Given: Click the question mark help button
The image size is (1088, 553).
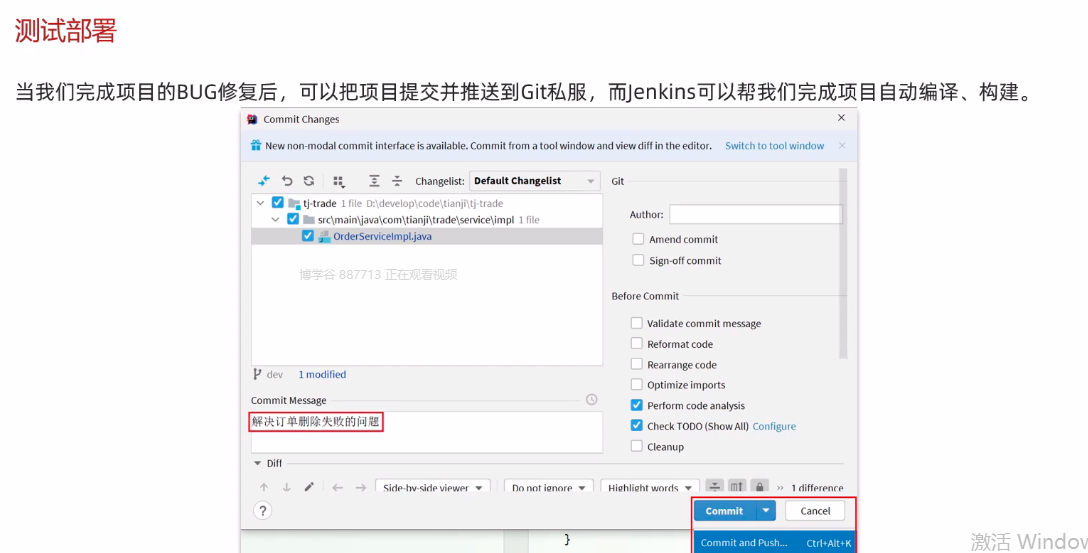Looking at the screenshot, I should click(x=262, y=511).
